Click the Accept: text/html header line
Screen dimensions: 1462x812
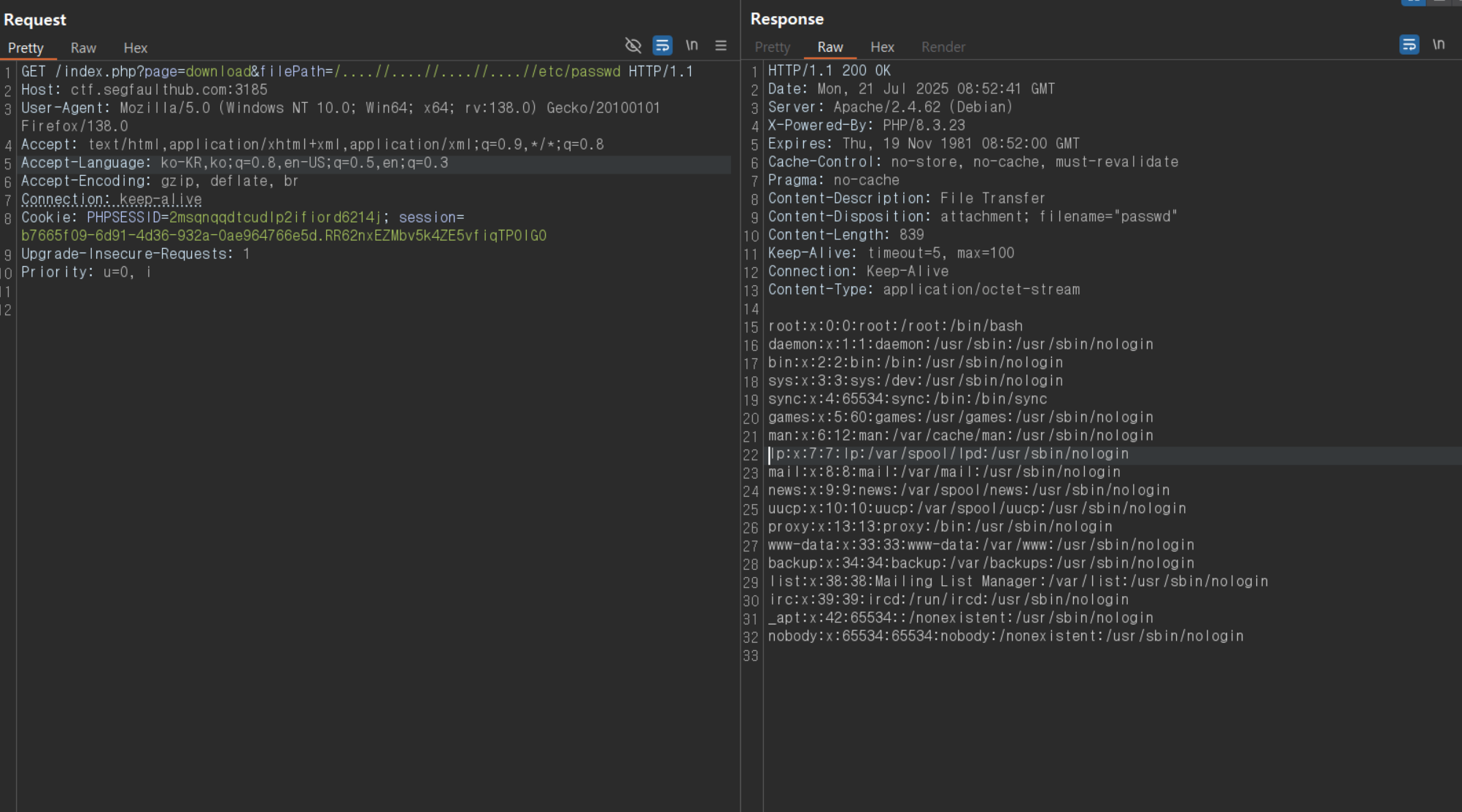coord(312,144)
